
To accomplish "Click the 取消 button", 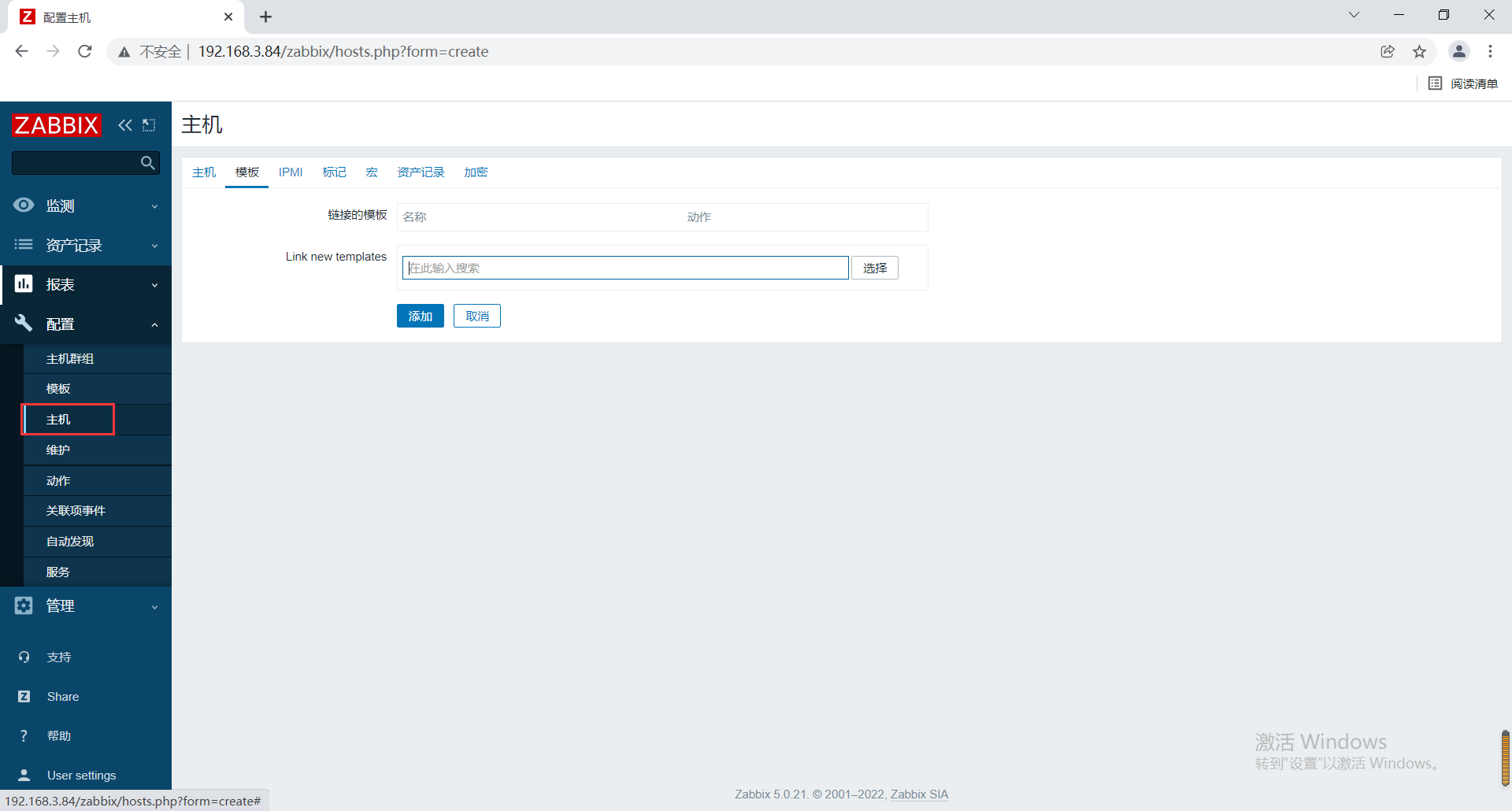I will pos(477,316).
